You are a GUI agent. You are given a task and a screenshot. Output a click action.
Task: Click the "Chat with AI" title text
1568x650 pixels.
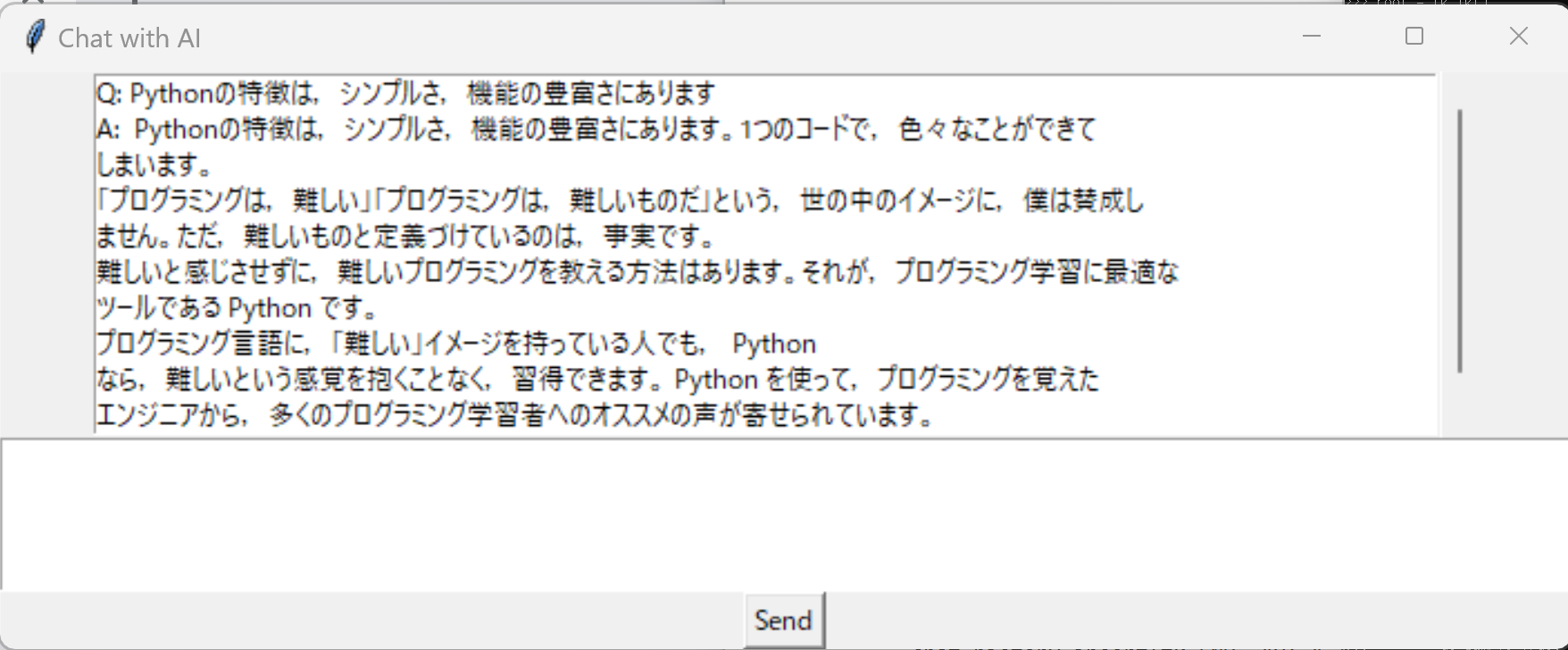pyautogui.click(x=129, y=38)
